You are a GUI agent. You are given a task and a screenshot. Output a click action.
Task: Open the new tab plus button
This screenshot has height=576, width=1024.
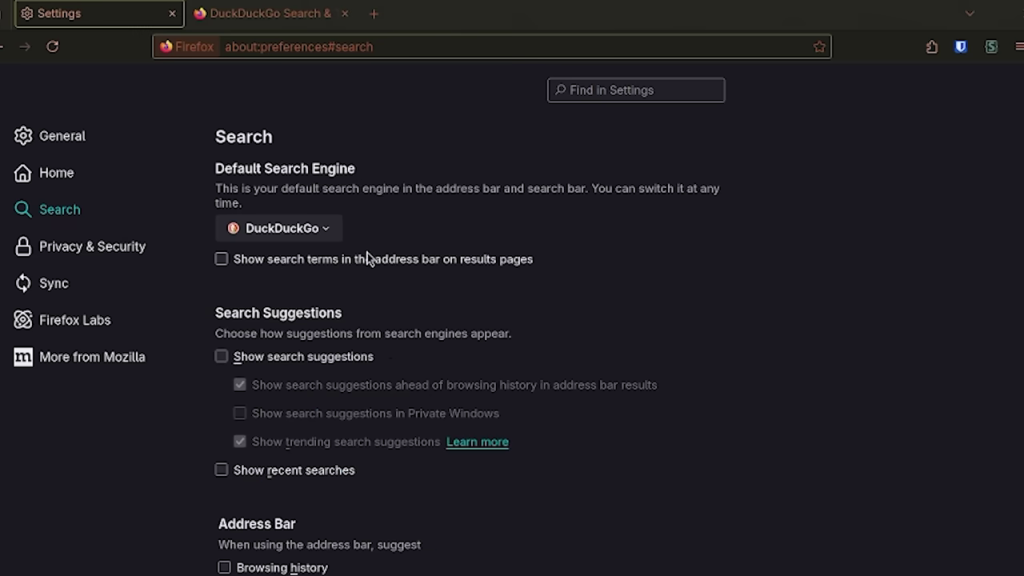[x=374, y=14]
